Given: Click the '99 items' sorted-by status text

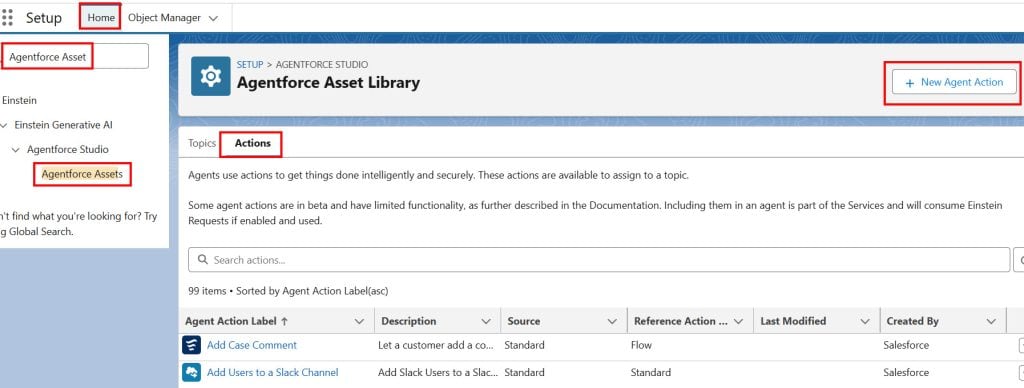Looking at the screenshot, I should click(288, 291).
